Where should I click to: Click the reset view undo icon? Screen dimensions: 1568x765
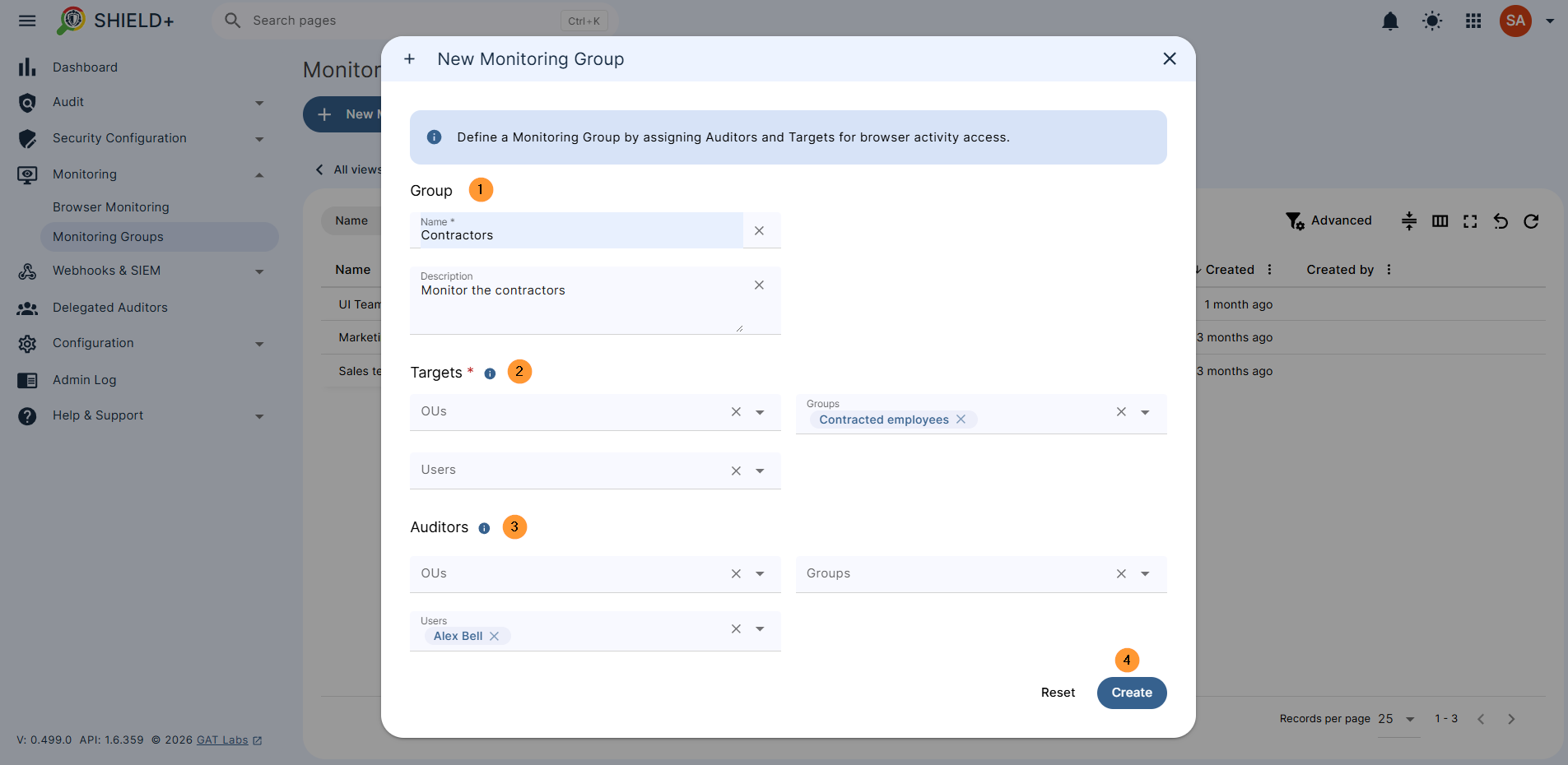click(1501, 221)
